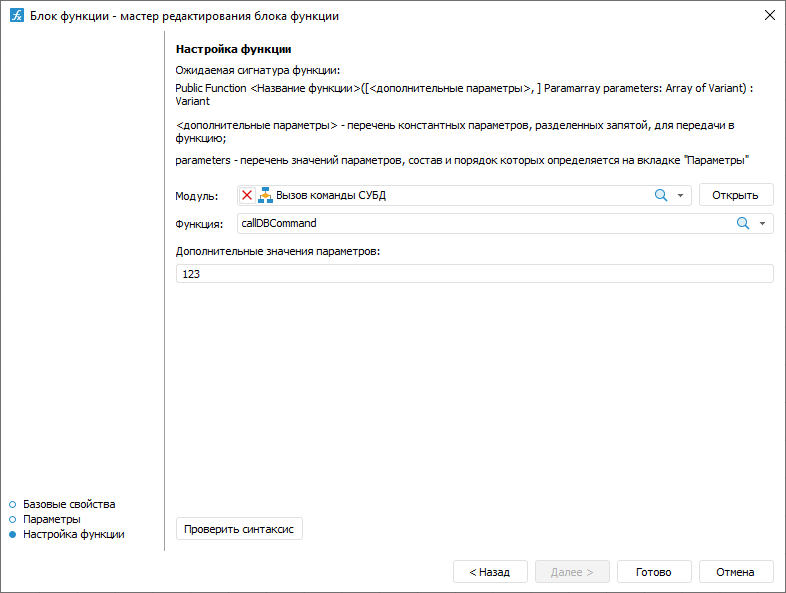Click the function search magnifier icon
The image size is (786, 593).
743,224
